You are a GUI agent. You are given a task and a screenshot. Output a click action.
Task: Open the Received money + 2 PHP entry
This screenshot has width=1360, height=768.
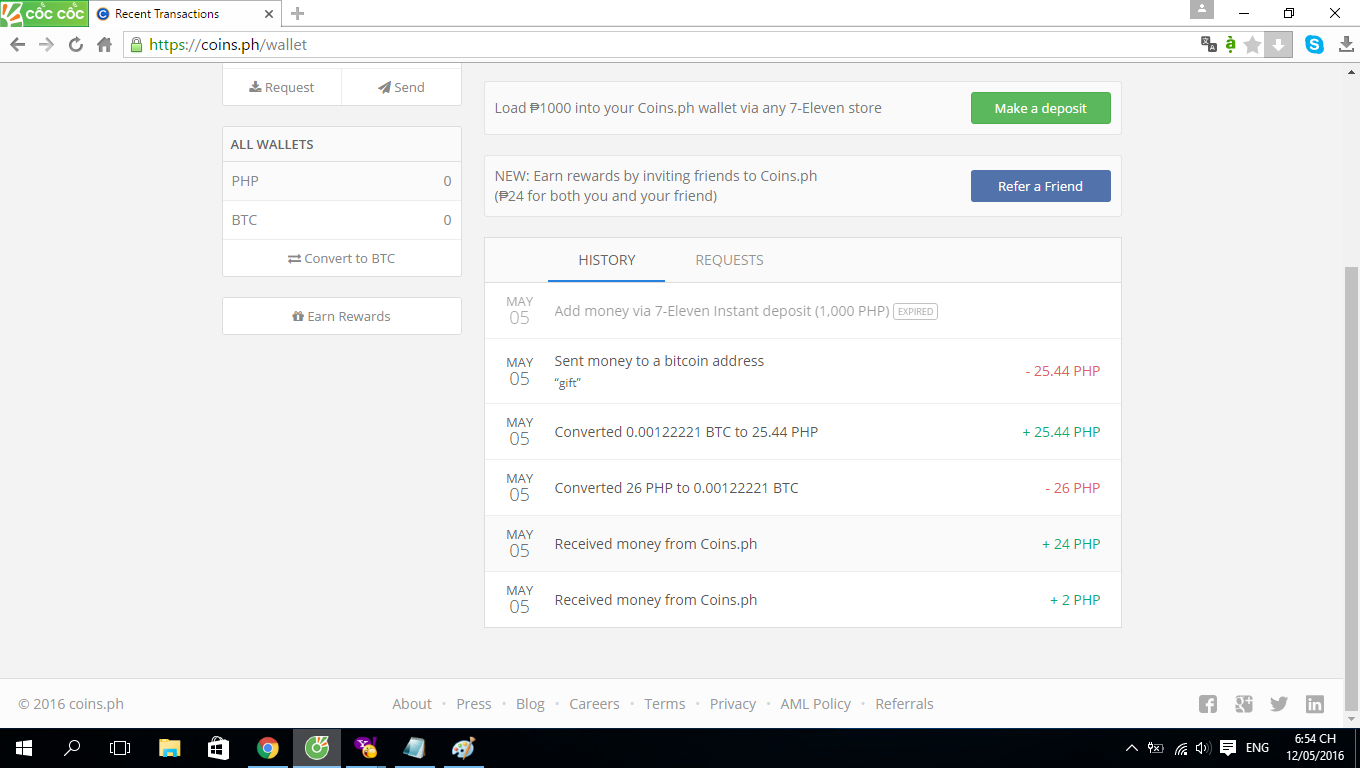pyautogui.click(x=803, y=600)
